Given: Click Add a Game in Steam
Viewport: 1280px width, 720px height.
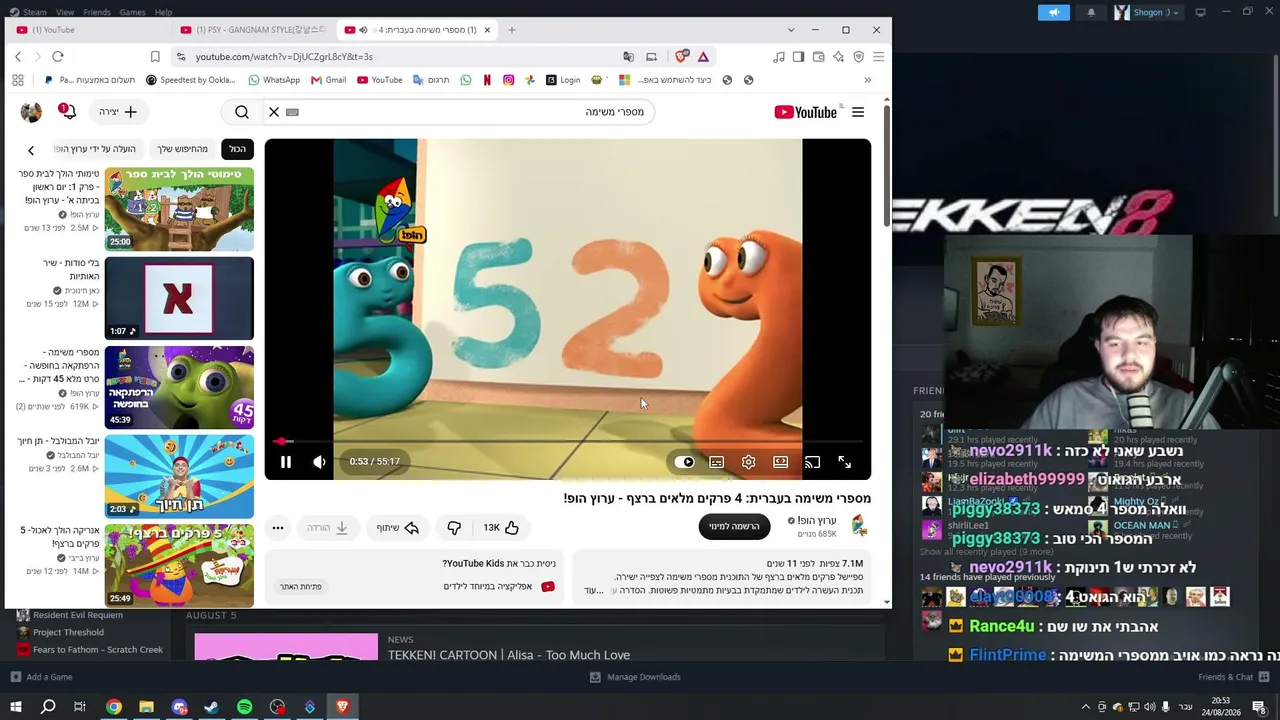Looking at the screenshot, I should (41, 677).
